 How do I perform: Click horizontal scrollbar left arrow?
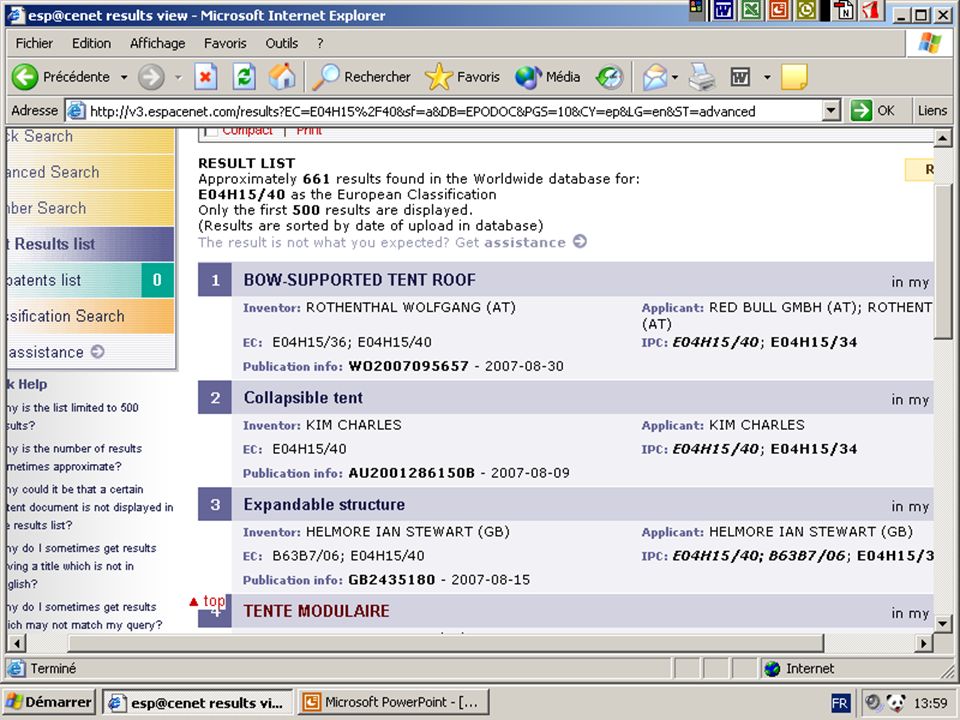tap(17, 643)
